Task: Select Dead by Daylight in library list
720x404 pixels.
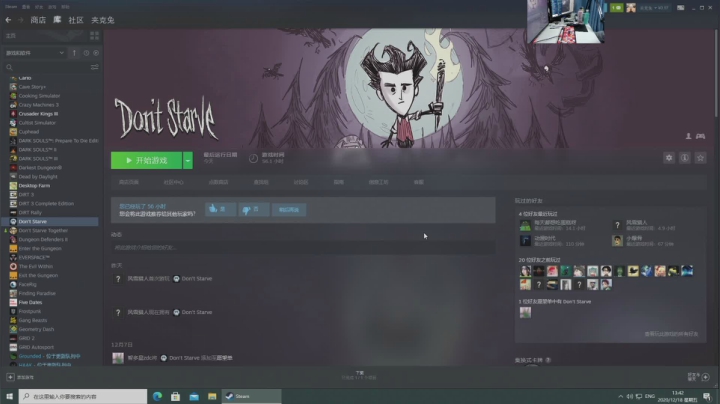Action: coord(38,177)
